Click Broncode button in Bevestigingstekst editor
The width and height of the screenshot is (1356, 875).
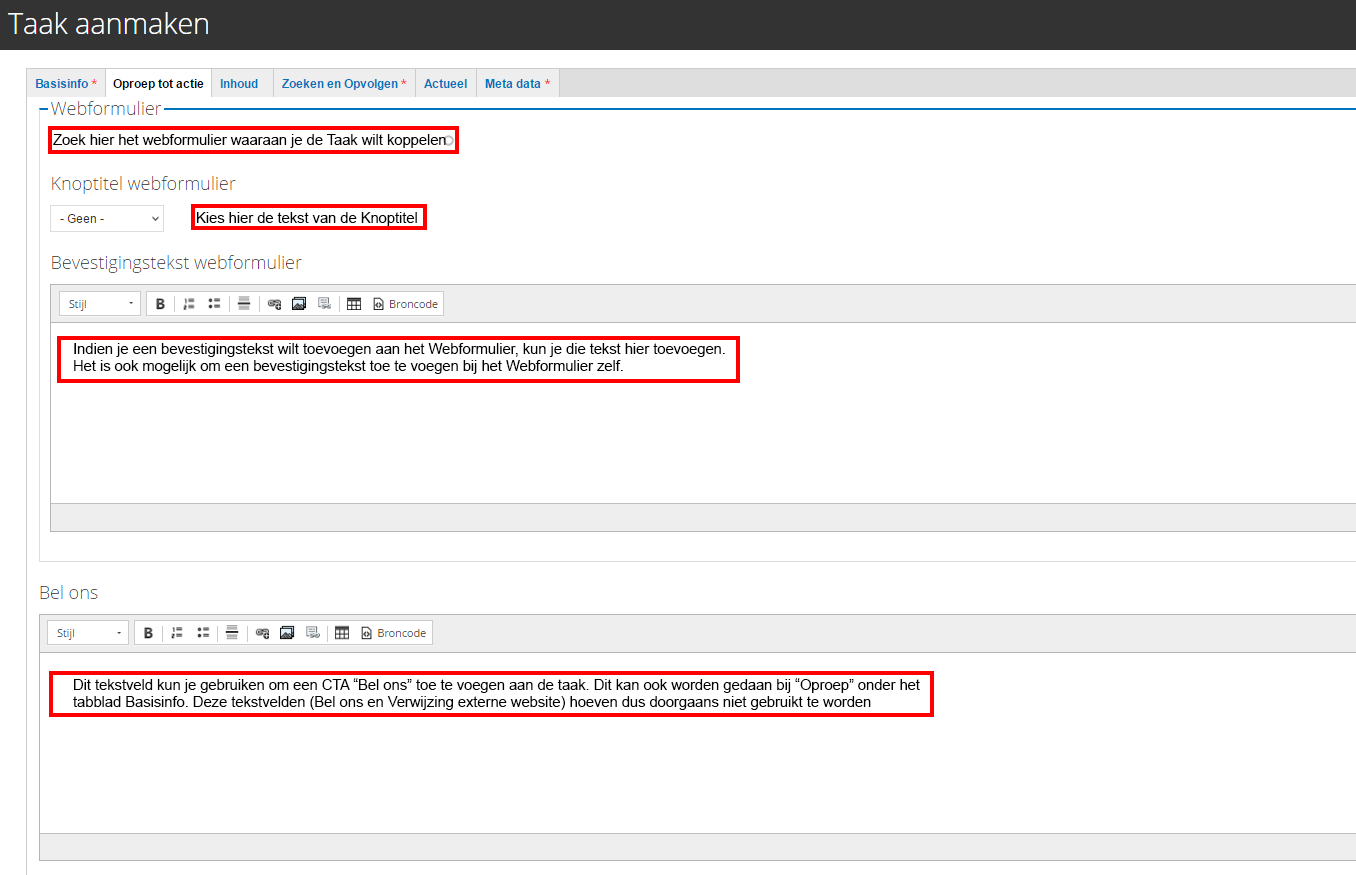[x=405, y=304]
